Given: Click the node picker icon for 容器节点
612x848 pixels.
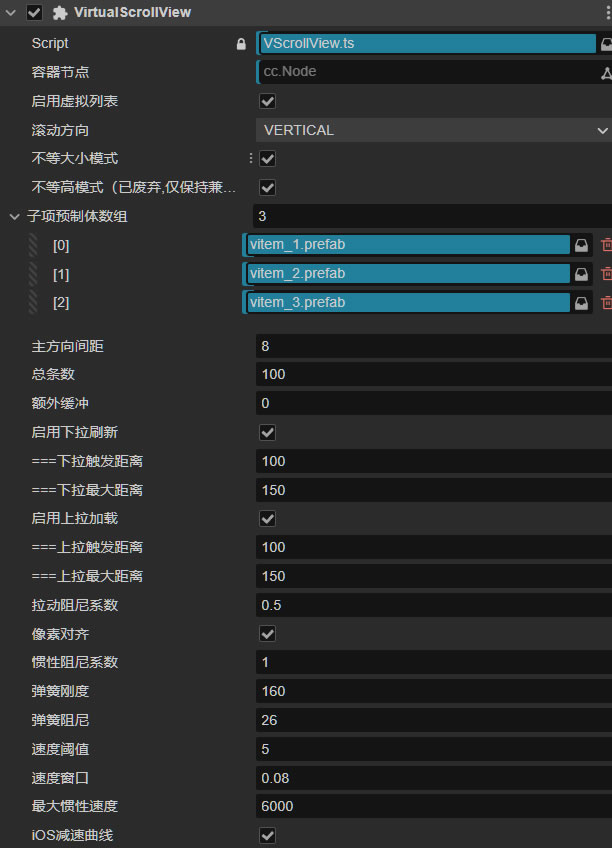Looking at the screenshot, I should (606, 73).
